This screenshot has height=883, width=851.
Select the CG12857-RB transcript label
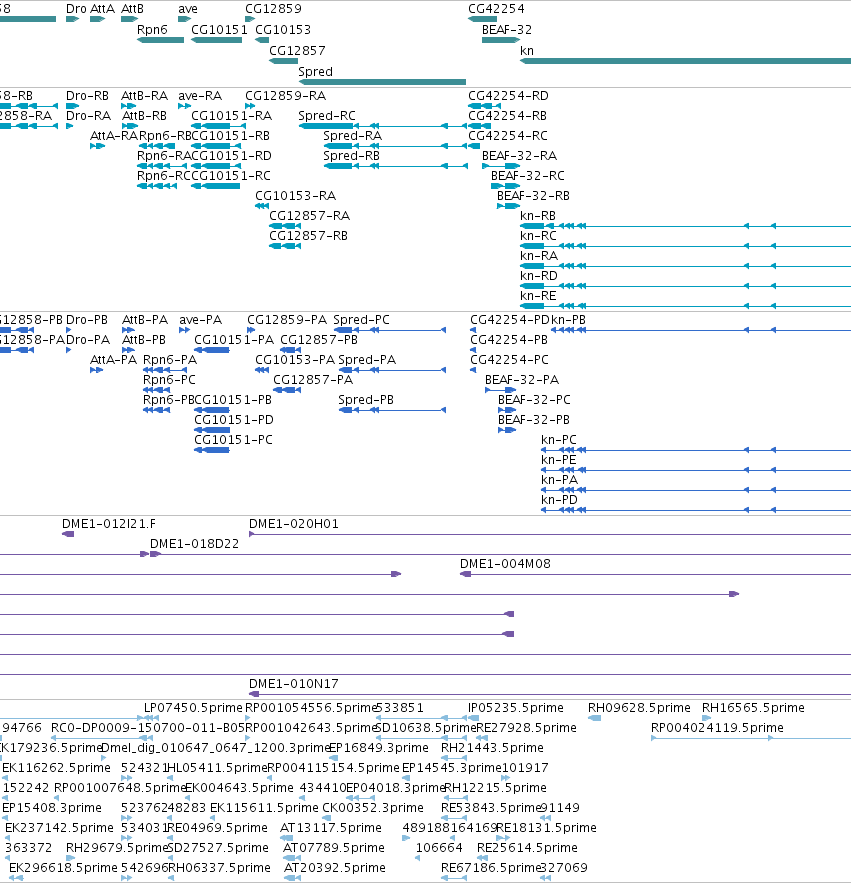pyautogui.click(x=308, y=236)
